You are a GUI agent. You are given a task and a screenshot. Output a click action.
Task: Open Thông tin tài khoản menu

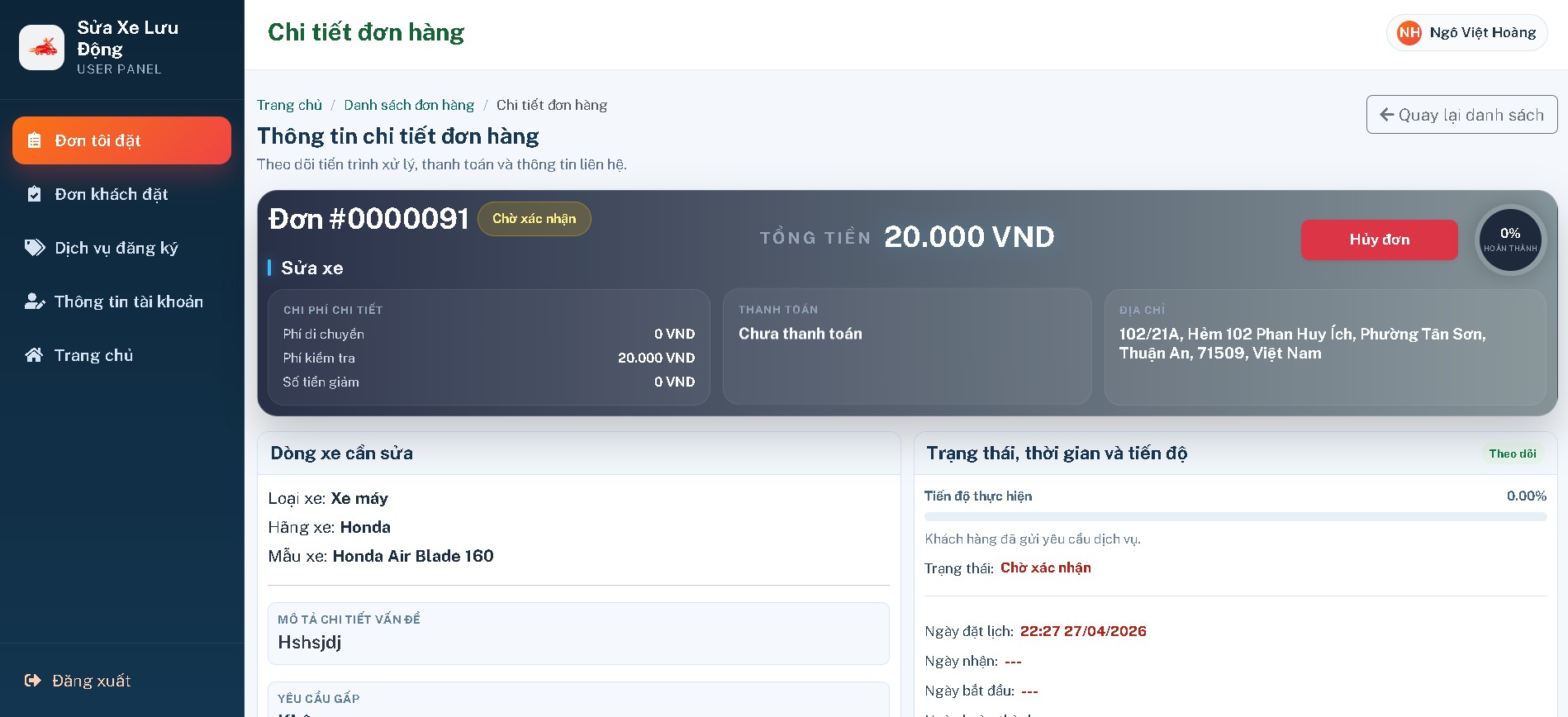click(x=121, y=302)
